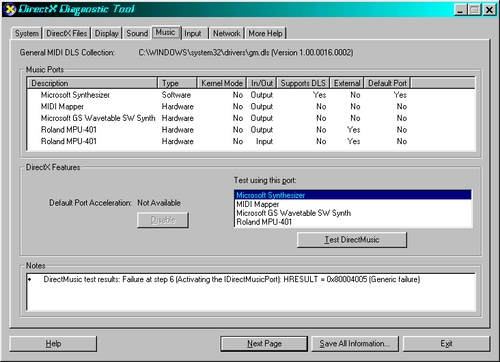The image size is (500, 362).
Task: Click the Kernel Mode column header
Action: pyautogui.click(x=222, y=83)
